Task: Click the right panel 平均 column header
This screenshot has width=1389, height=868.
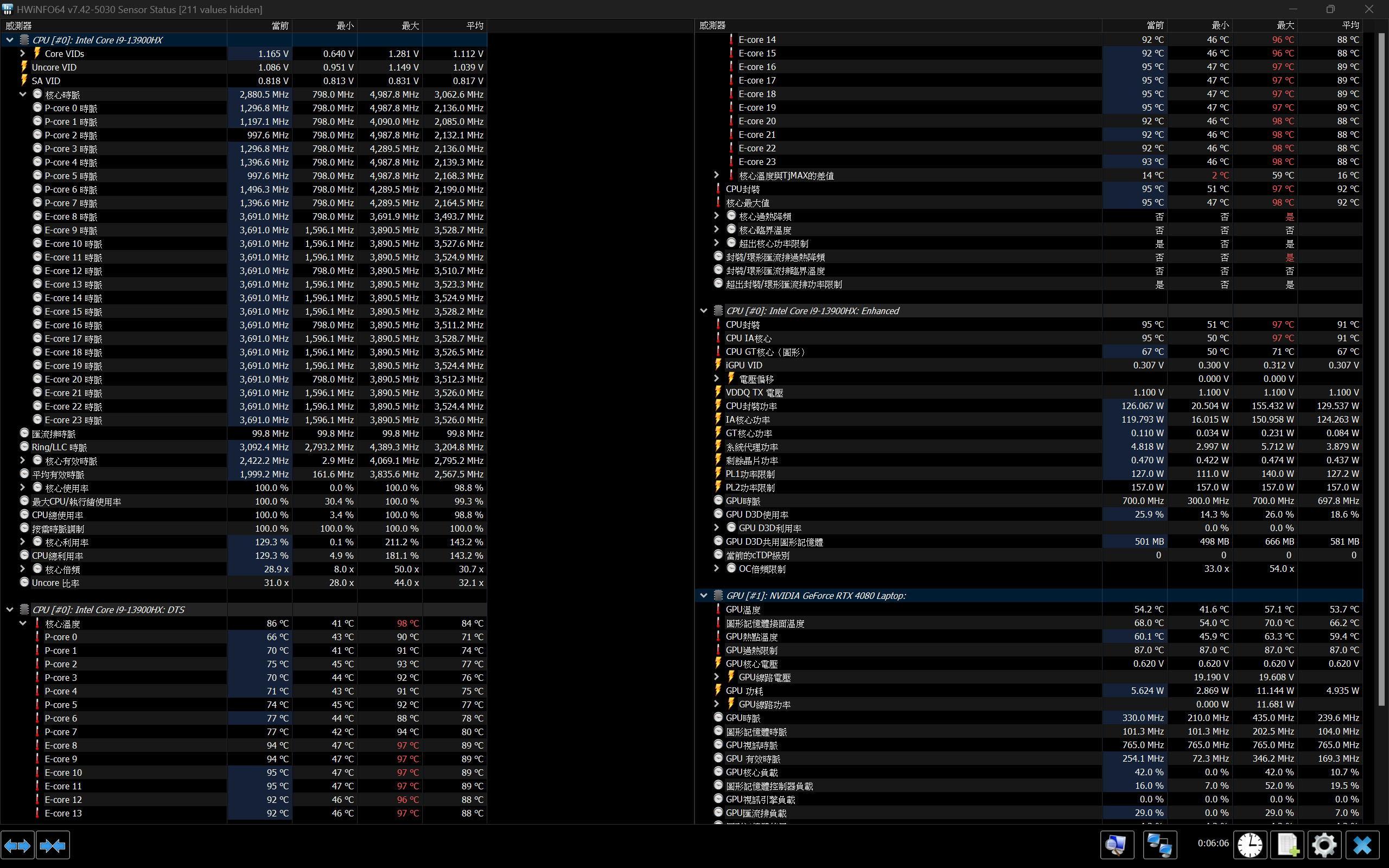Action: pyautogui.click(x=1330, y=26)
